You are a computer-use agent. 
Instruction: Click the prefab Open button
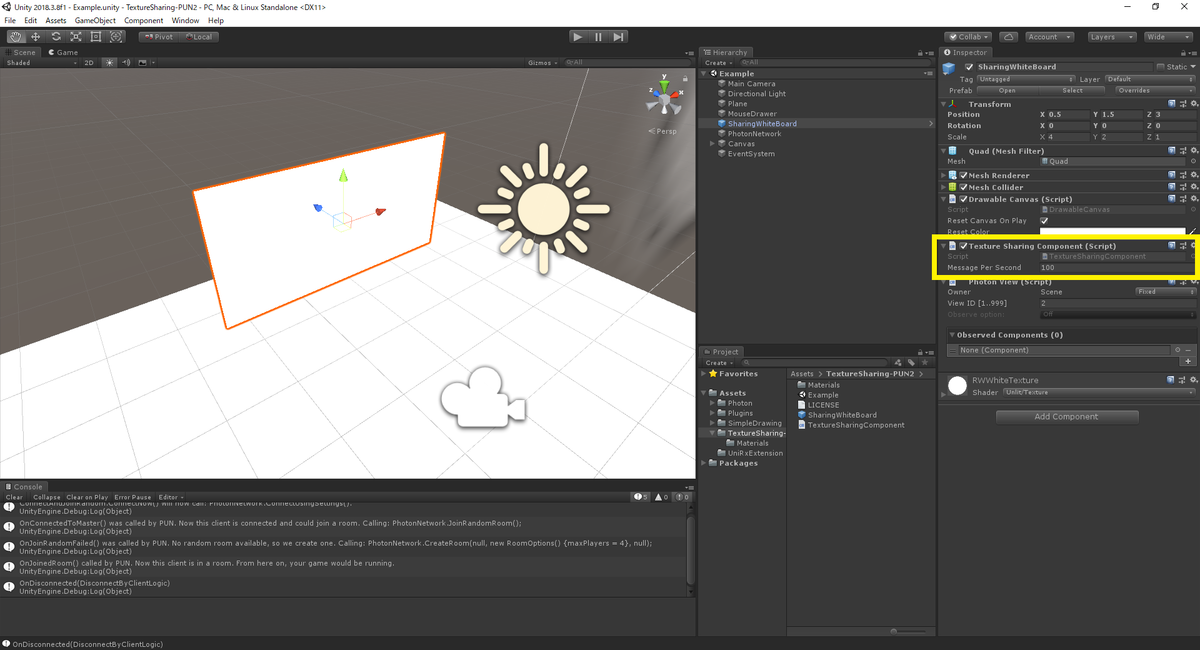1008,90
